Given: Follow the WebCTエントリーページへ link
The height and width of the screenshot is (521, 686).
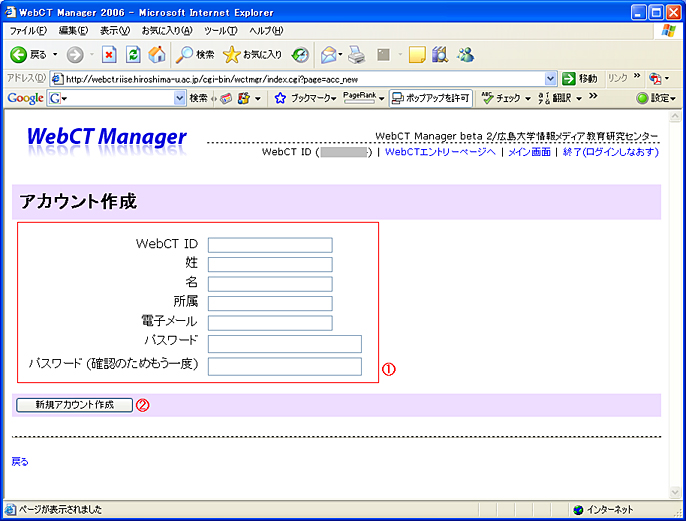Looking at the screenshot, I should coord(440,152).
